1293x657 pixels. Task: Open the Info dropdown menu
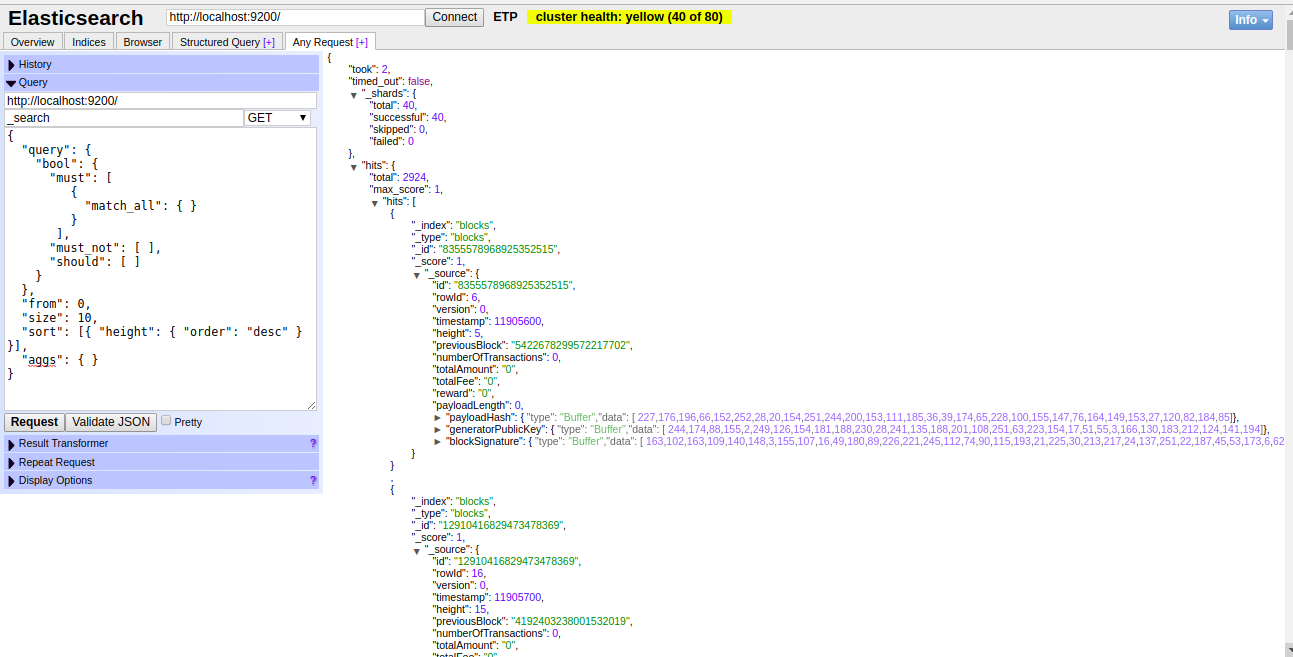tap(1250, 20)
